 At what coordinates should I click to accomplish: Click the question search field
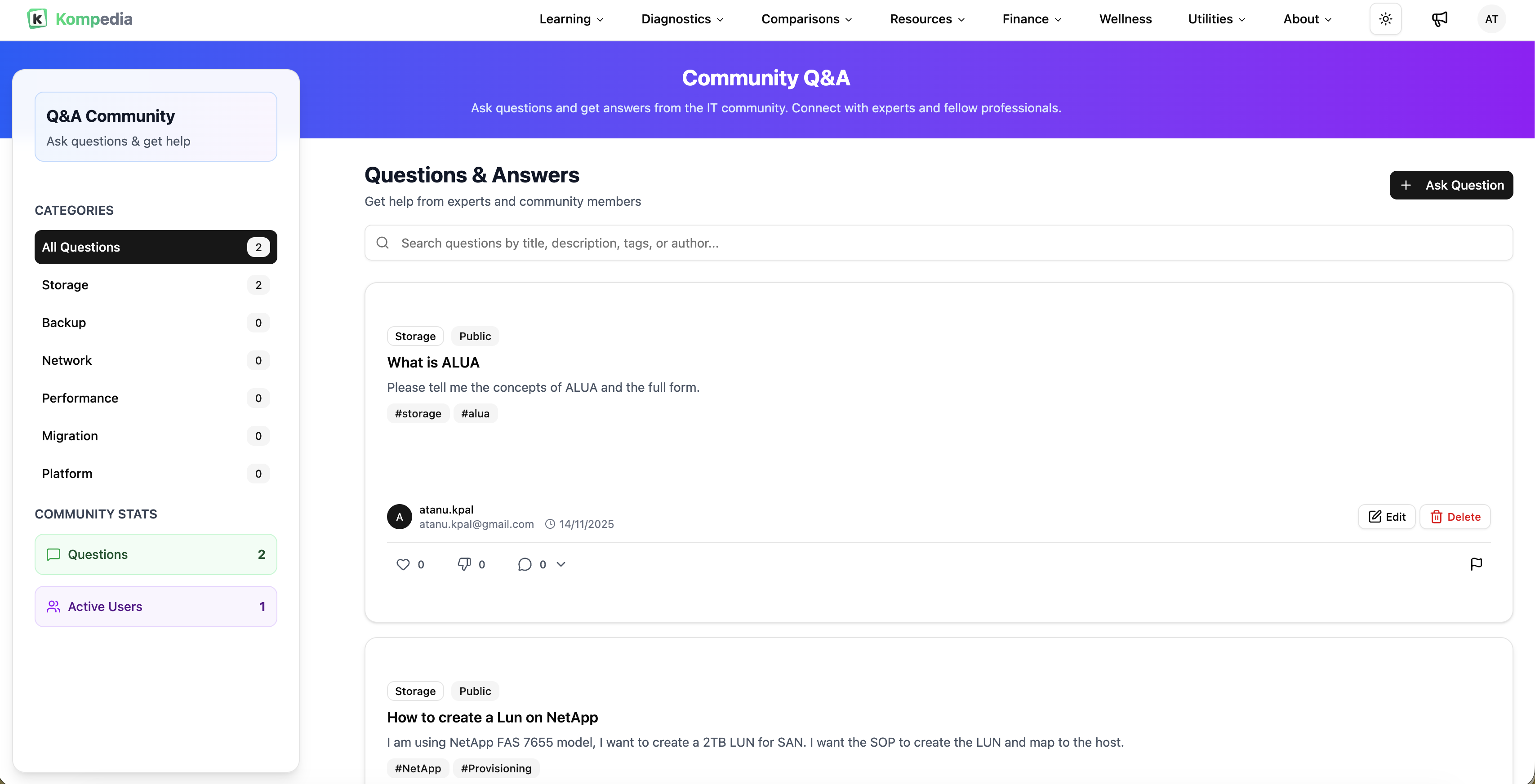coord(938,243)
